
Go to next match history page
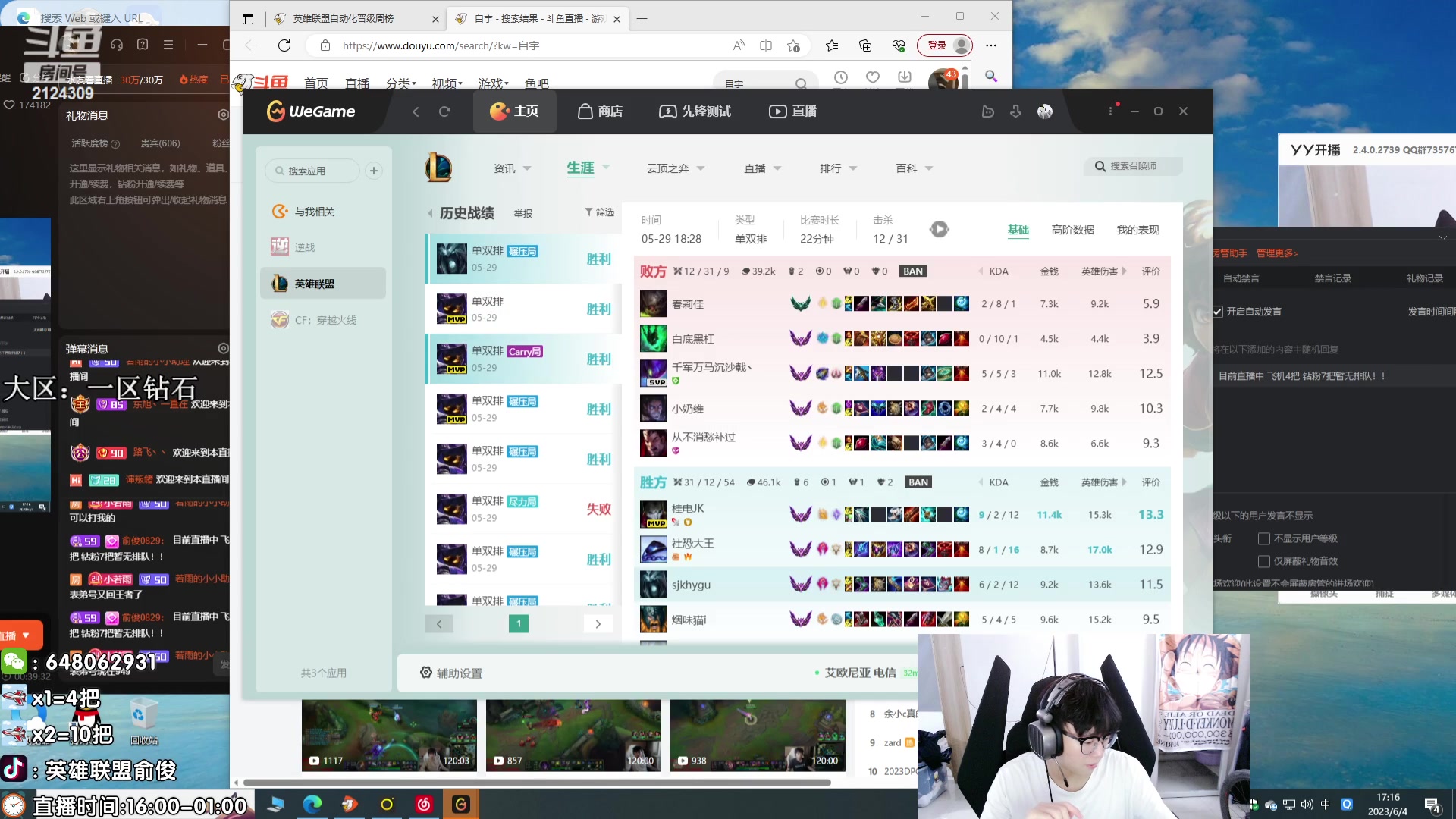click(598, 623)
